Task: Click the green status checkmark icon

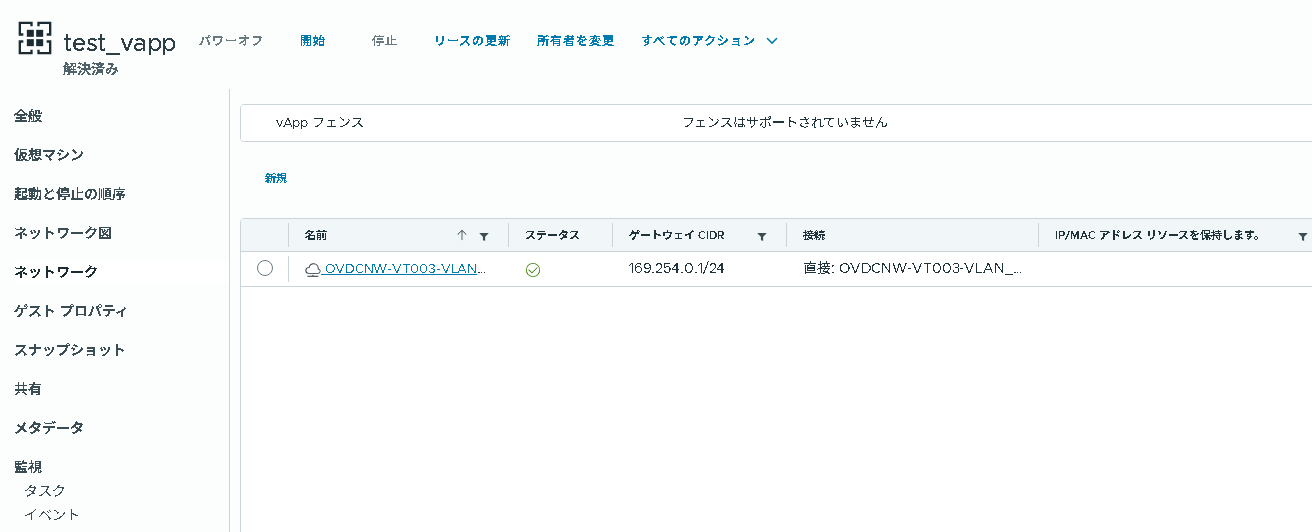Action: click(533, 269)
